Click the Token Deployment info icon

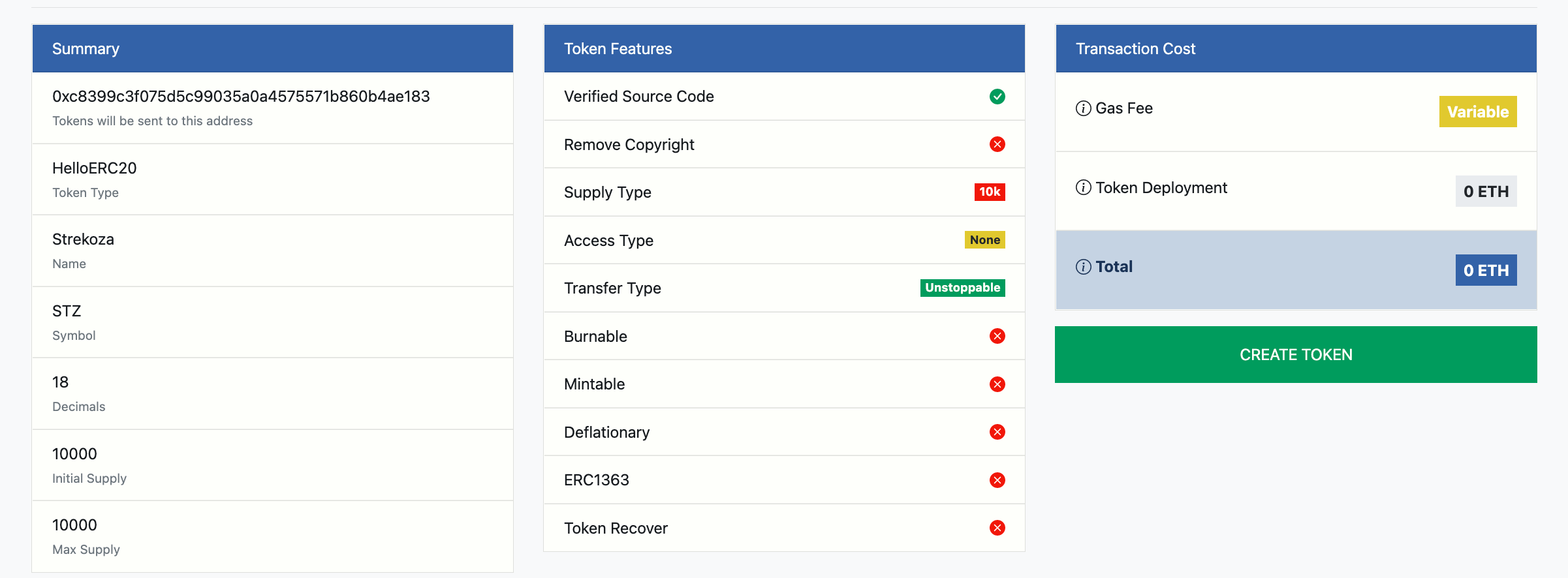tap(1083, 188)
